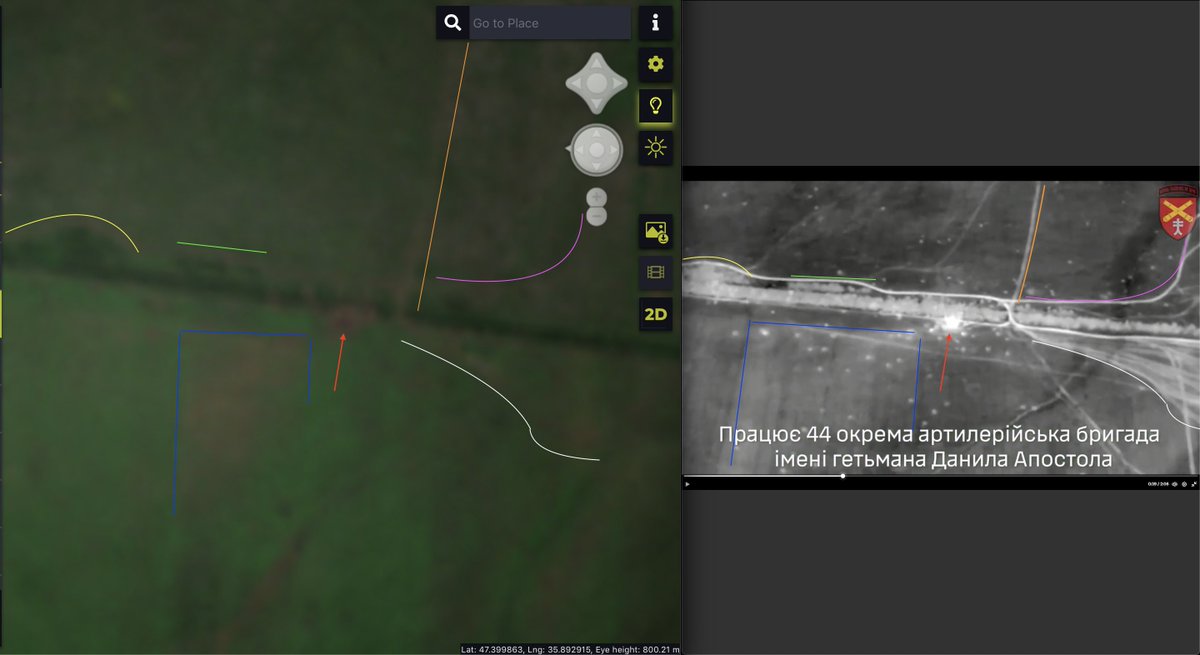Click the zoom in plus control

[594, 197]
